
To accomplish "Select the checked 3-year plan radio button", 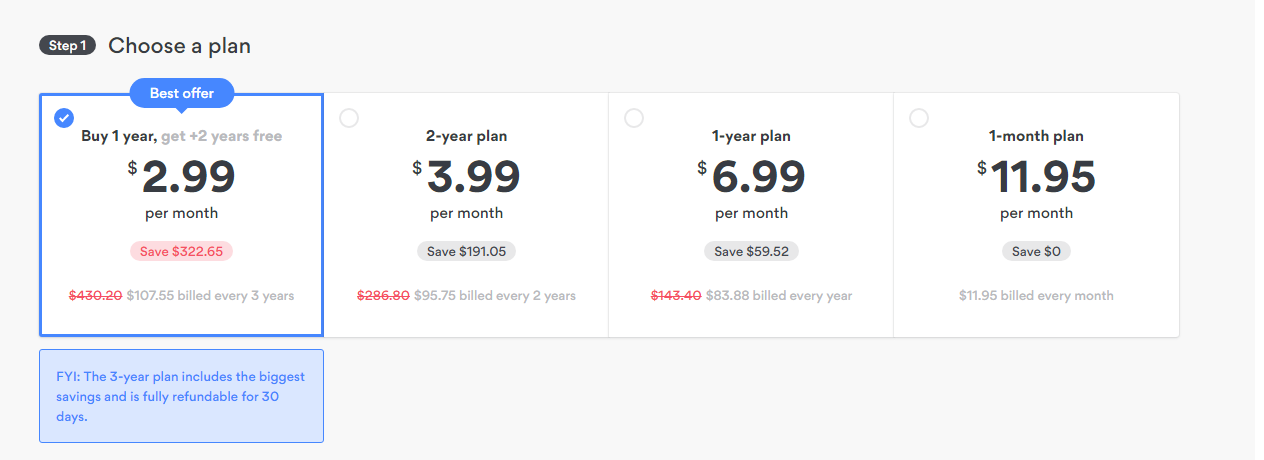I will pos(64,118).
